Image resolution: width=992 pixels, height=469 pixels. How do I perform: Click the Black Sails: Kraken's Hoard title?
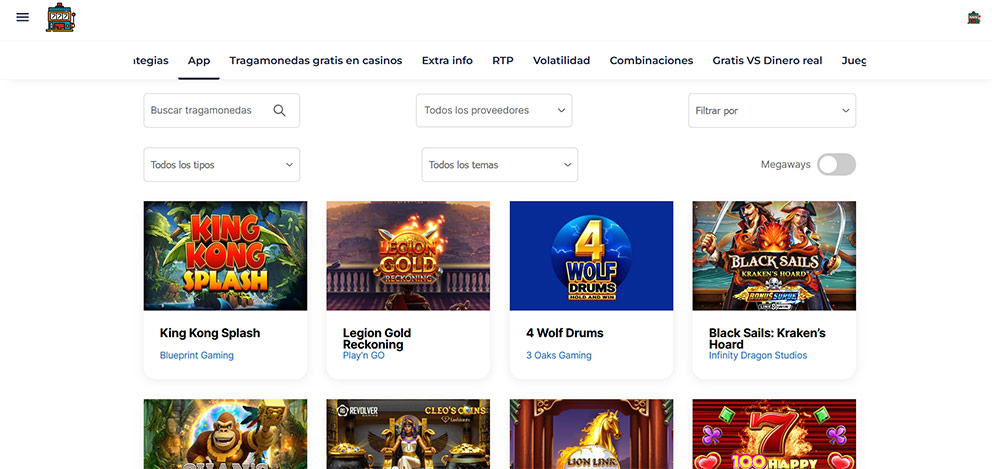(767, 339)
